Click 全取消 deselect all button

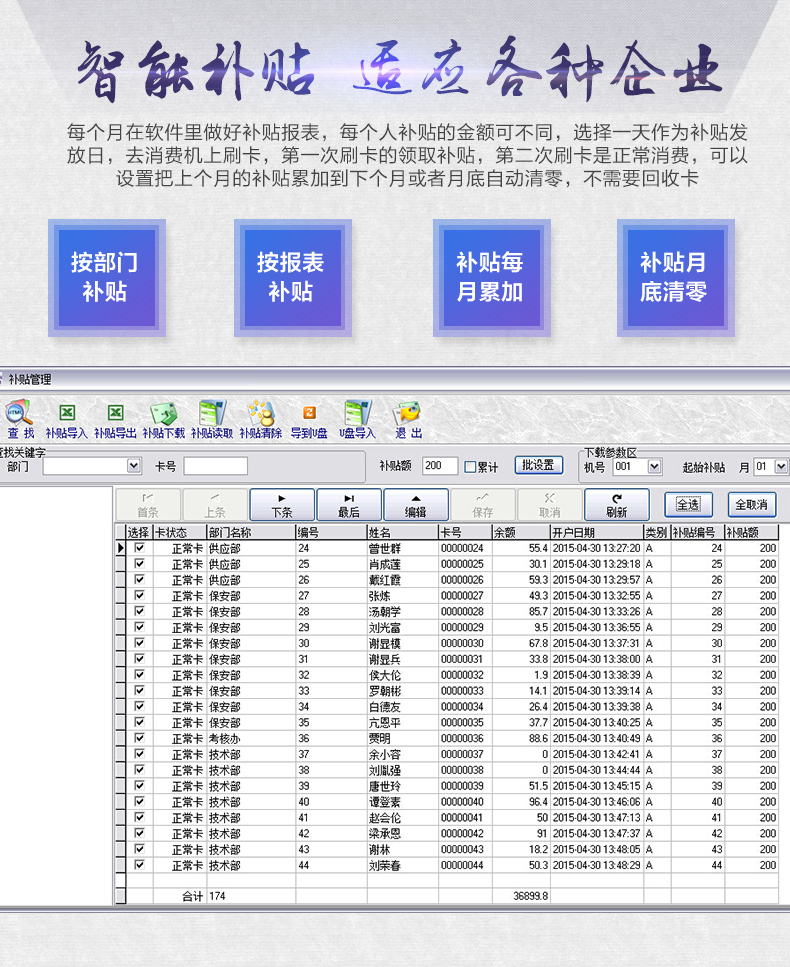pyautogui.click(x=751, y=504)
